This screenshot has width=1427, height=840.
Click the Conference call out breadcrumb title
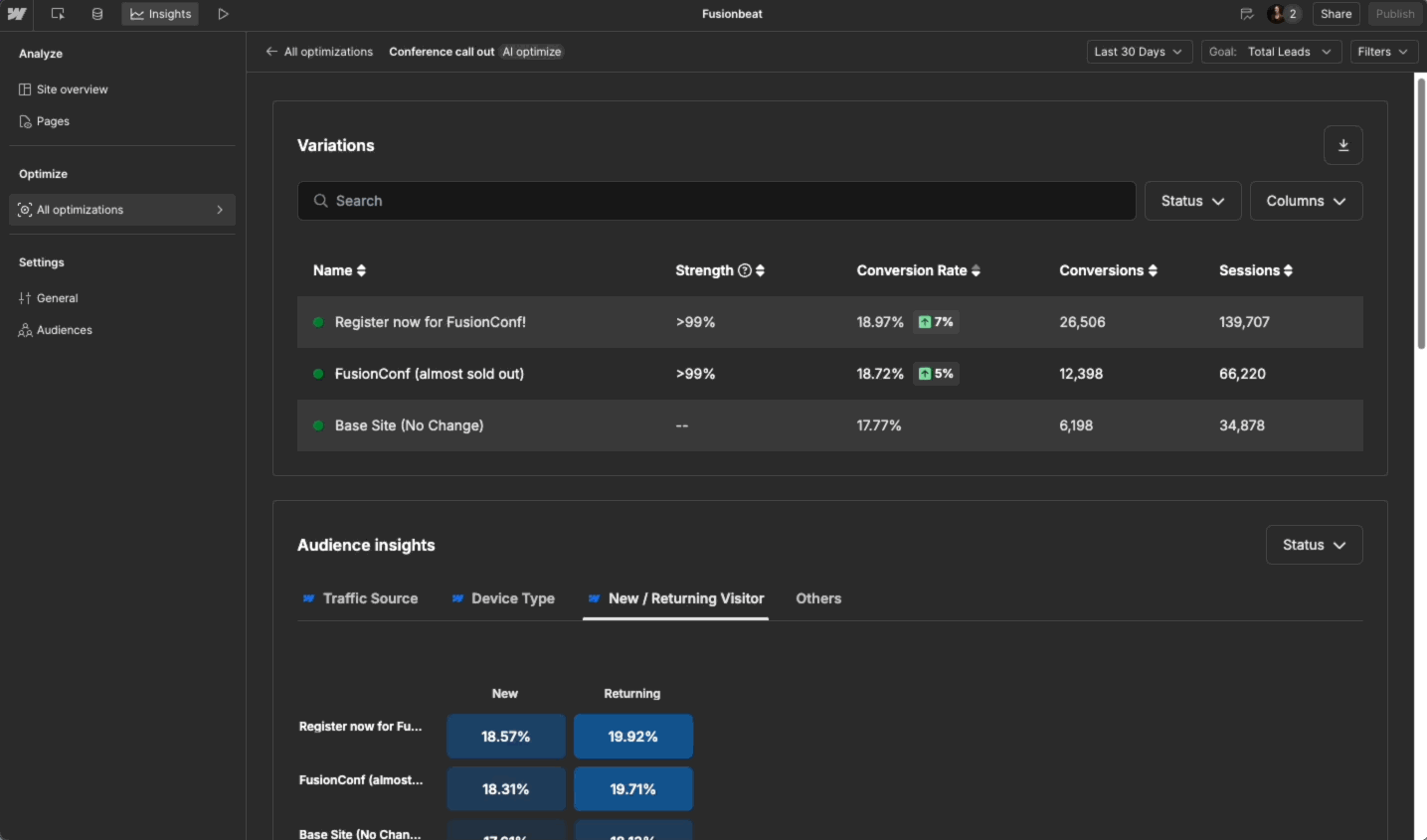click(442, 52)
